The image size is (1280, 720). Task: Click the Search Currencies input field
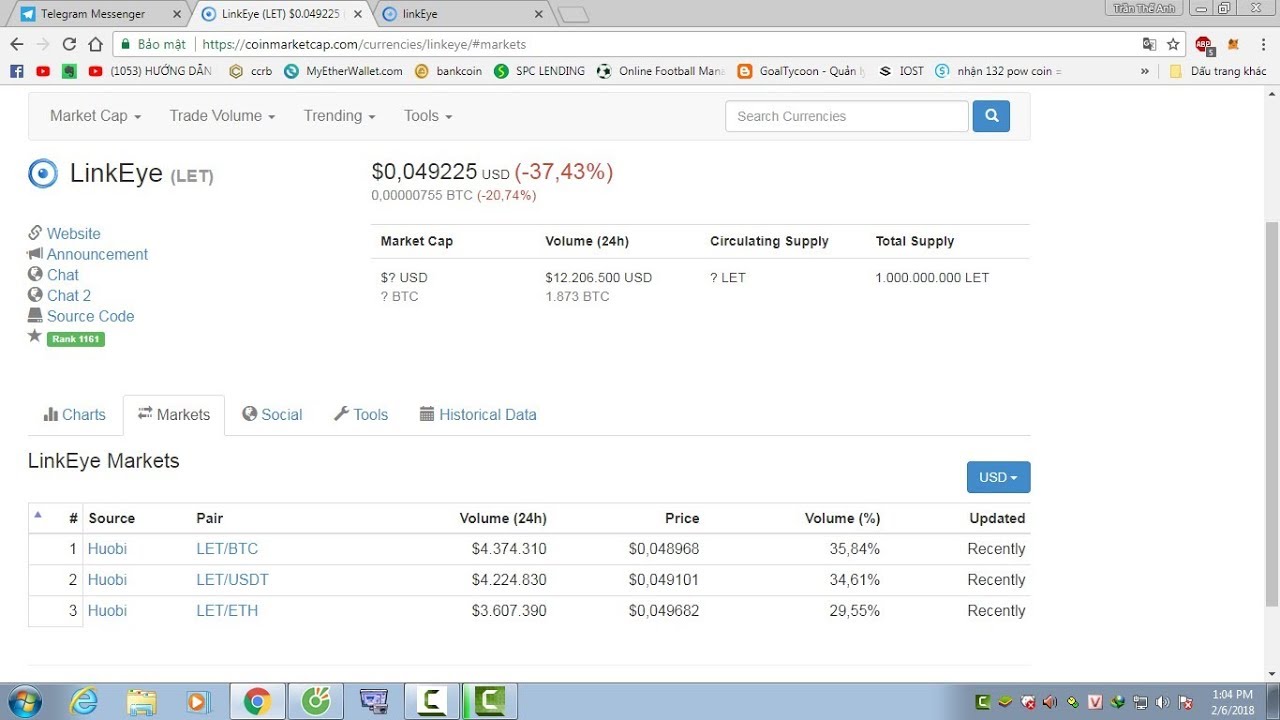(847, 116)
